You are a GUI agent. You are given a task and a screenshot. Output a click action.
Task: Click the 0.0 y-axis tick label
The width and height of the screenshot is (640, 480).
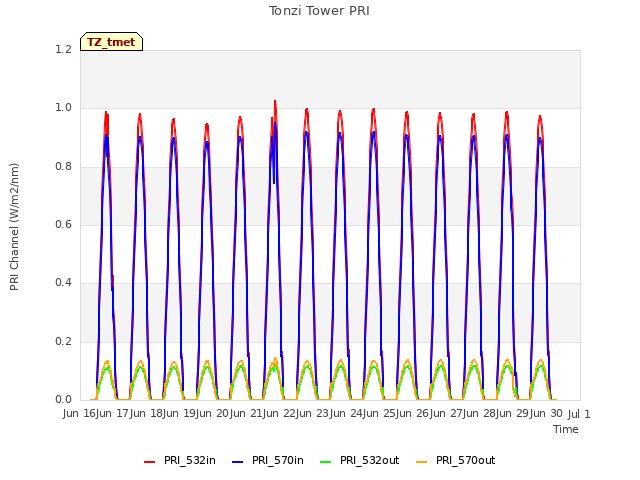pyautogui.click(x=63, y=400)
